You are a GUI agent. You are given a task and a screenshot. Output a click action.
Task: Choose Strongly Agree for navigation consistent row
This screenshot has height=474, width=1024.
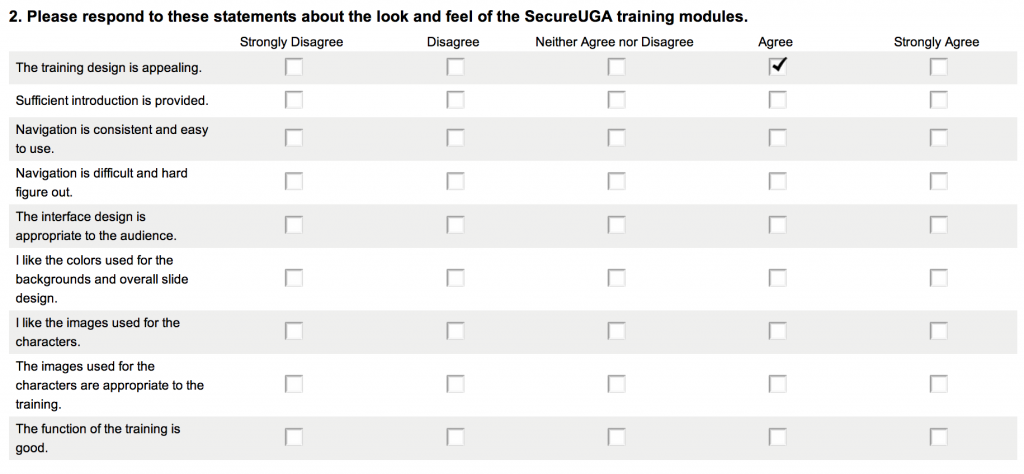click(938, 138)
